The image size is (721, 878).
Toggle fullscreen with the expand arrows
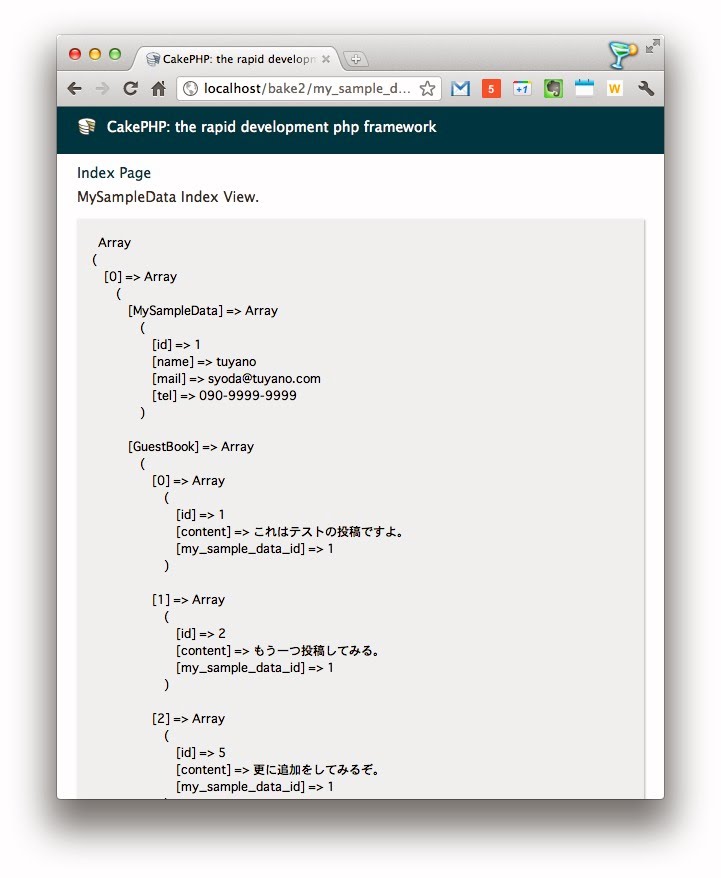pos(652,46)
